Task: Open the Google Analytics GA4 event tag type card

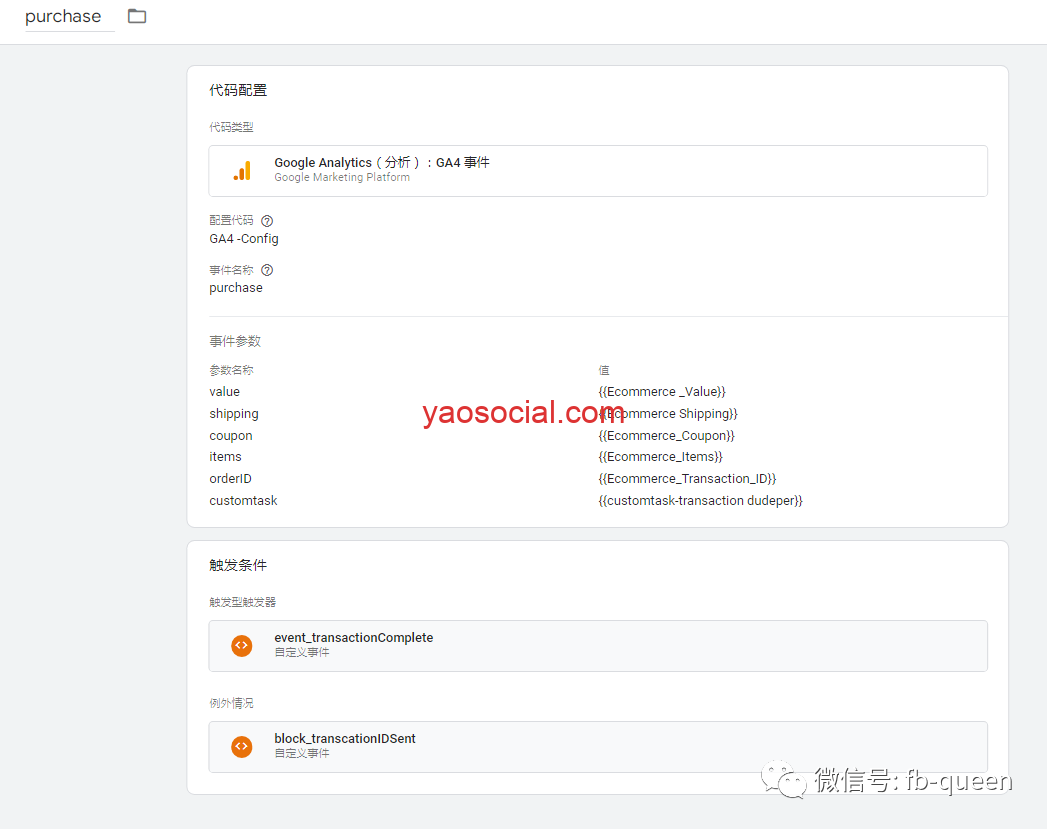Action: click(598, 171)
